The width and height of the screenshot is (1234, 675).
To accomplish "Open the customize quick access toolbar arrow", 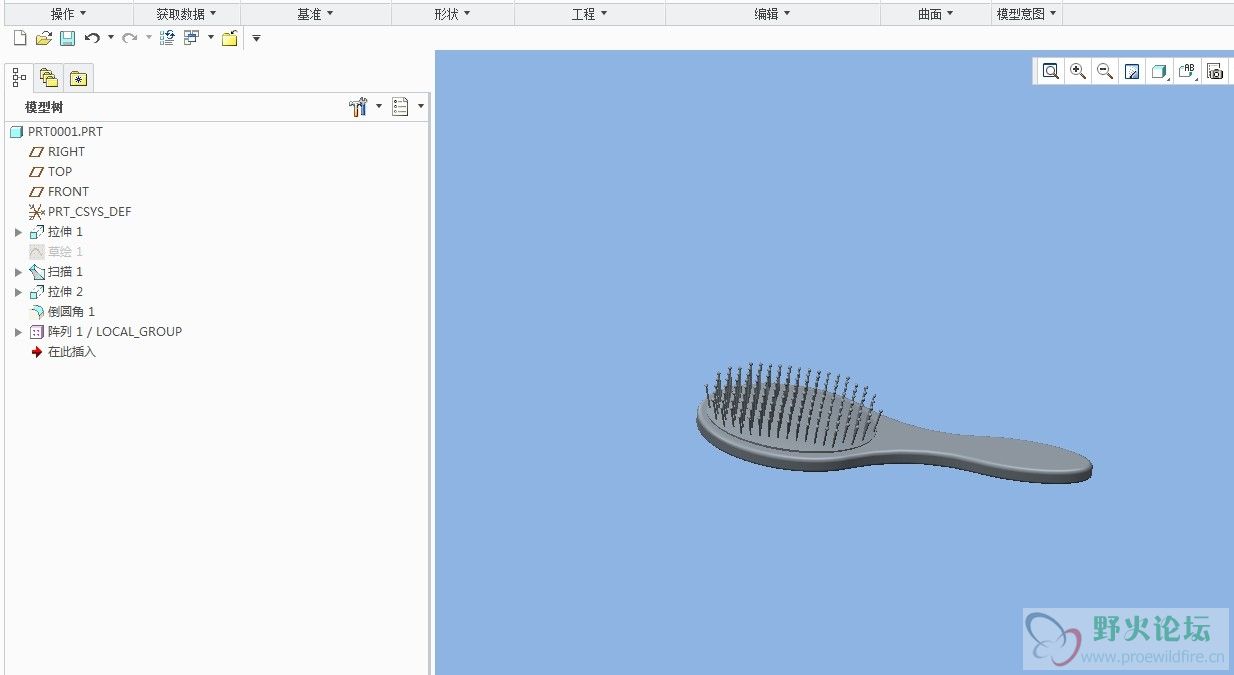I will (256, 38).
